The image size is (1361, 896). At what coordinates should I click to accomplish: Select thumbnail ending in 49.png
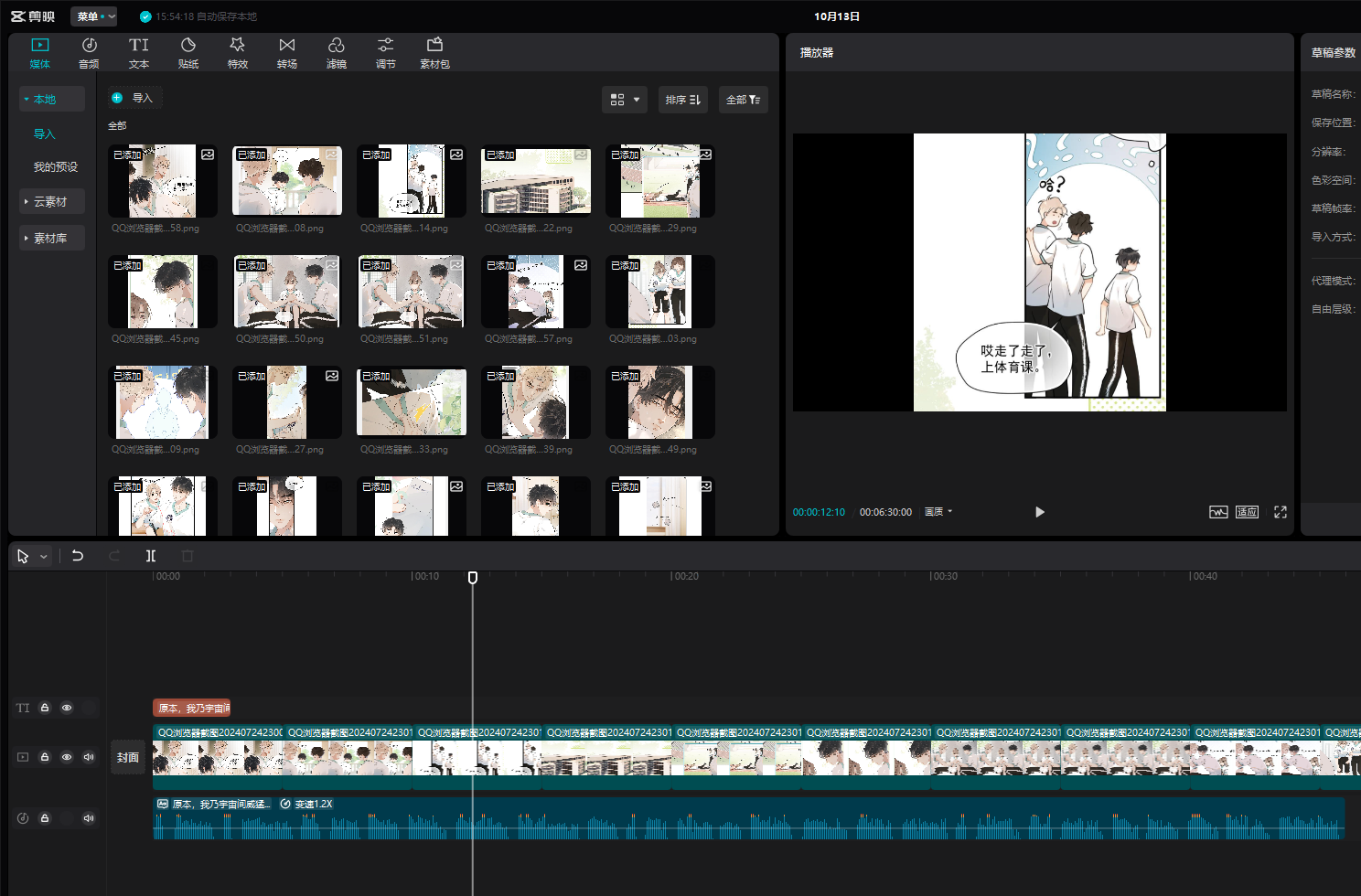coord(660,402)
